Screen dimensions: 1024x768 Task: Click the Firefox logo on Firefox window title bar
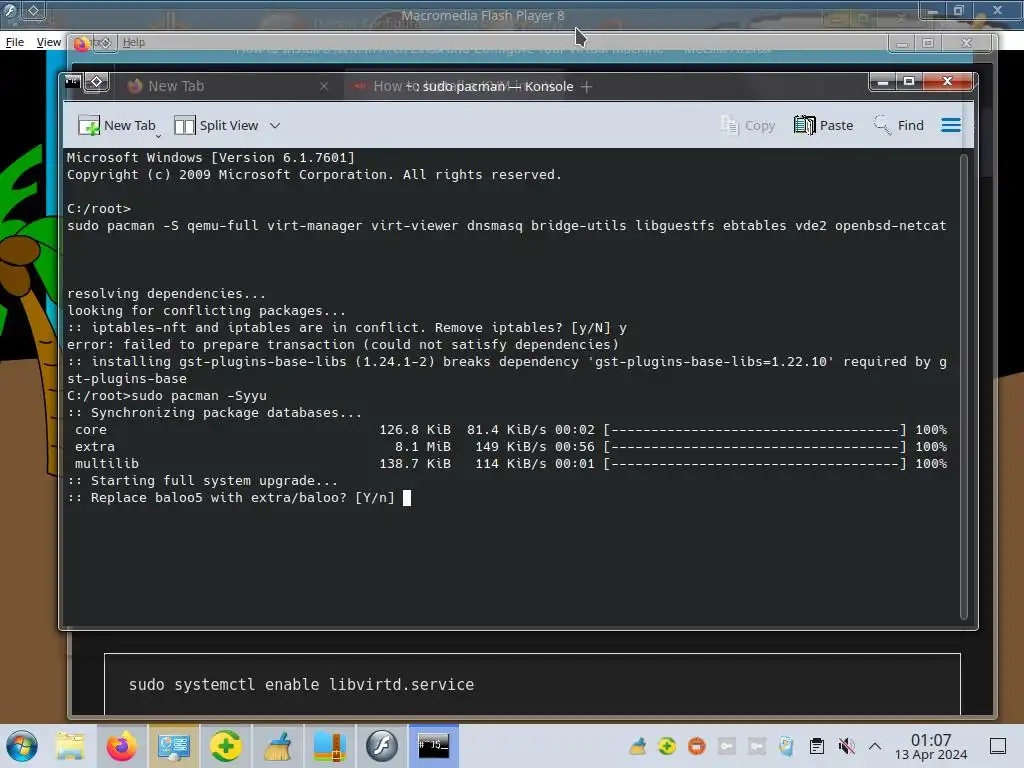click(81, 44)
